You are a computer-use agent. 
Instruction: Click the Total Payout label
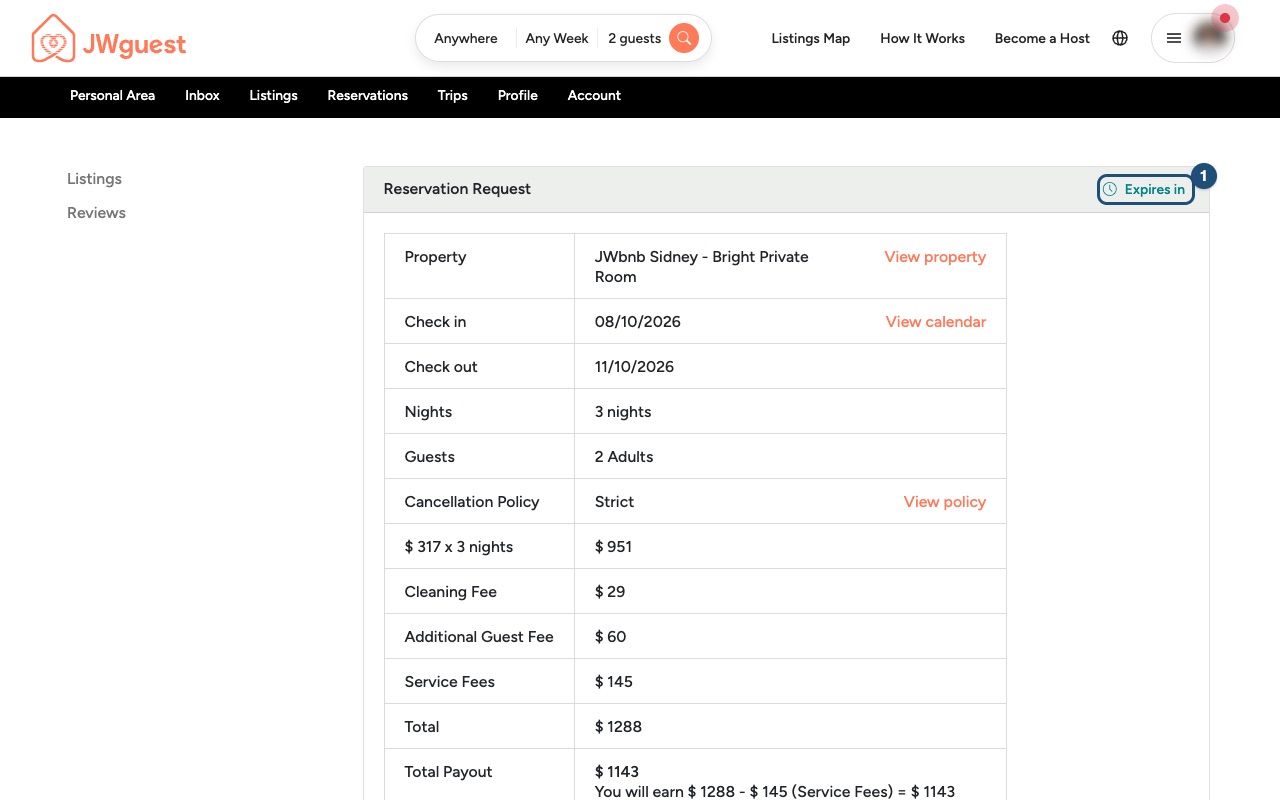(448, 772)
